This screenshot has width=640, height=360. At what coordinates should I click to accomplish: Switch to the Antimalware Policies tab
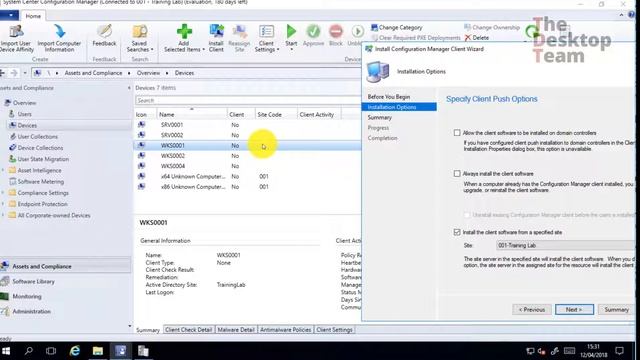tap(285, 330)
